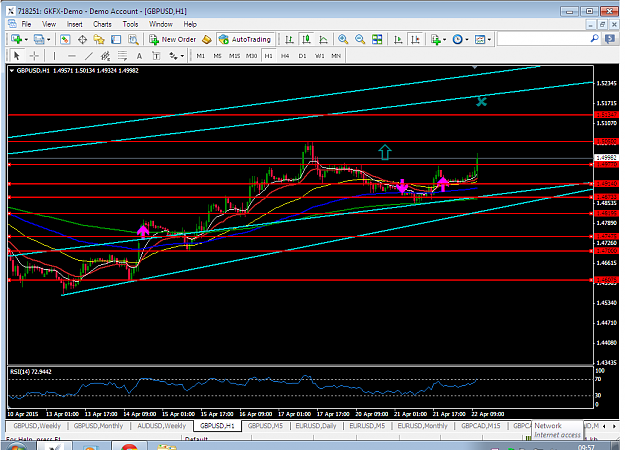The height and width of the screenshot is (450, 625).
Task: Switch chart to bar chart icon
Action: click(x=289, y=39)
